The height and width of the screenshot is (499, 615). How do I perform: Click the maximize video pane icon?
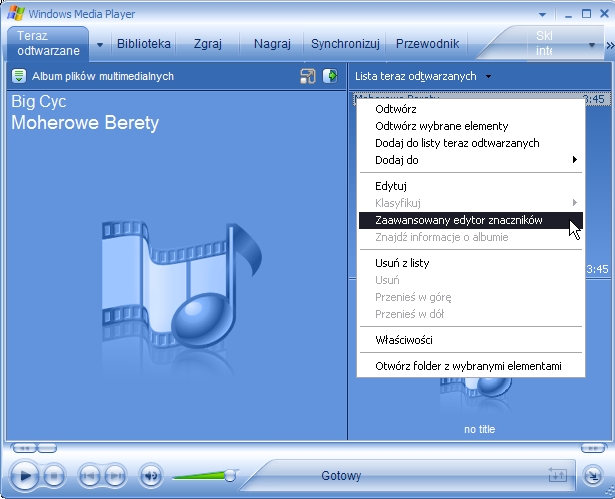[x=308, y=76]
